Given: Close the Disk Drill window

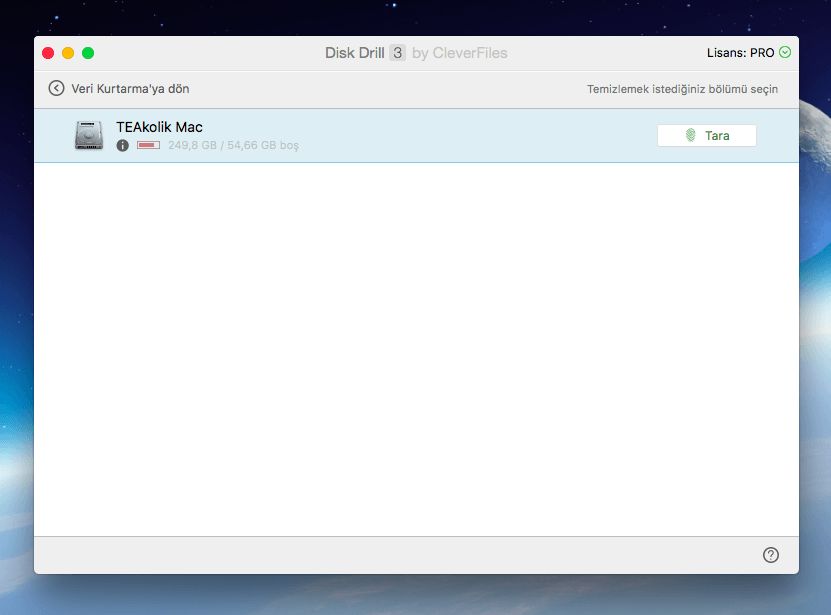Looking at the screenshot, I should tap(48, 53).
